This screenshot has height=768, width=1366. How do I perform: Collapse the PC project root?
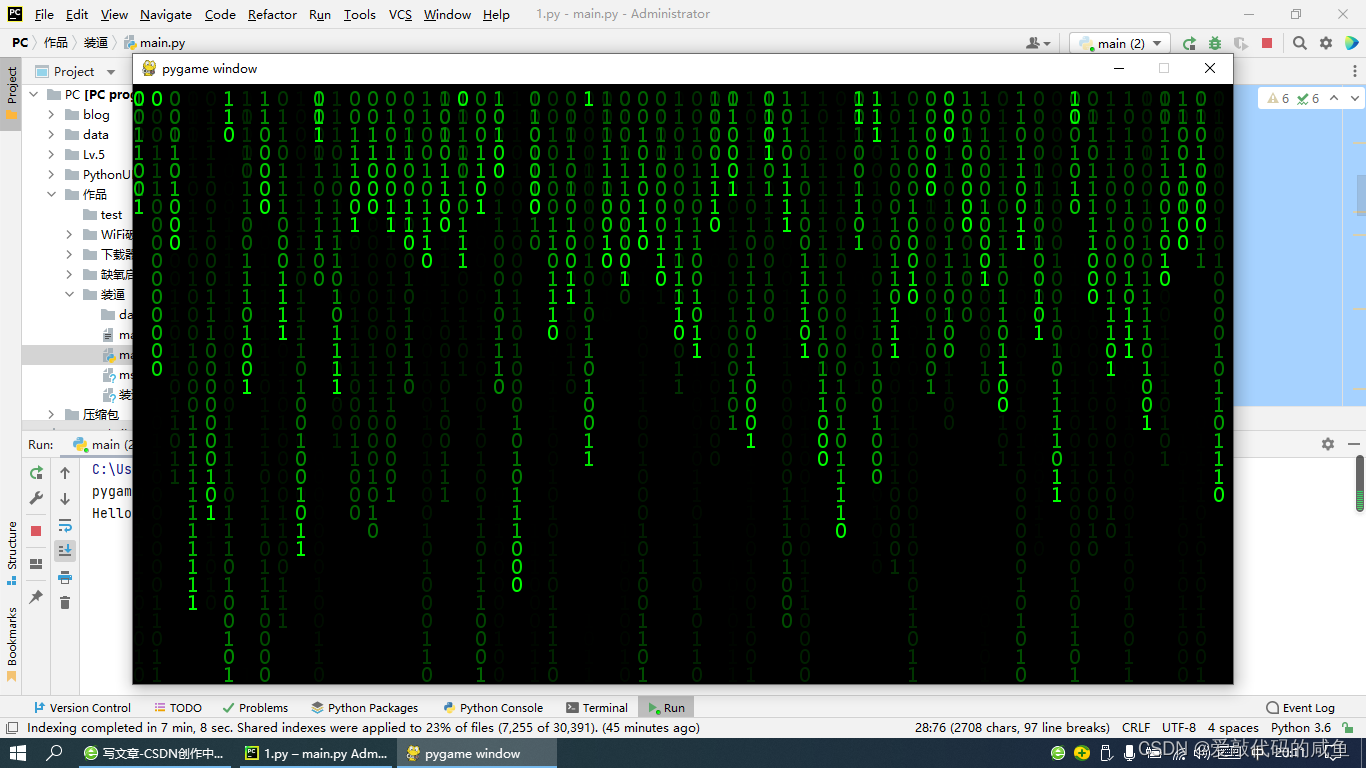[x=34, y=95]
